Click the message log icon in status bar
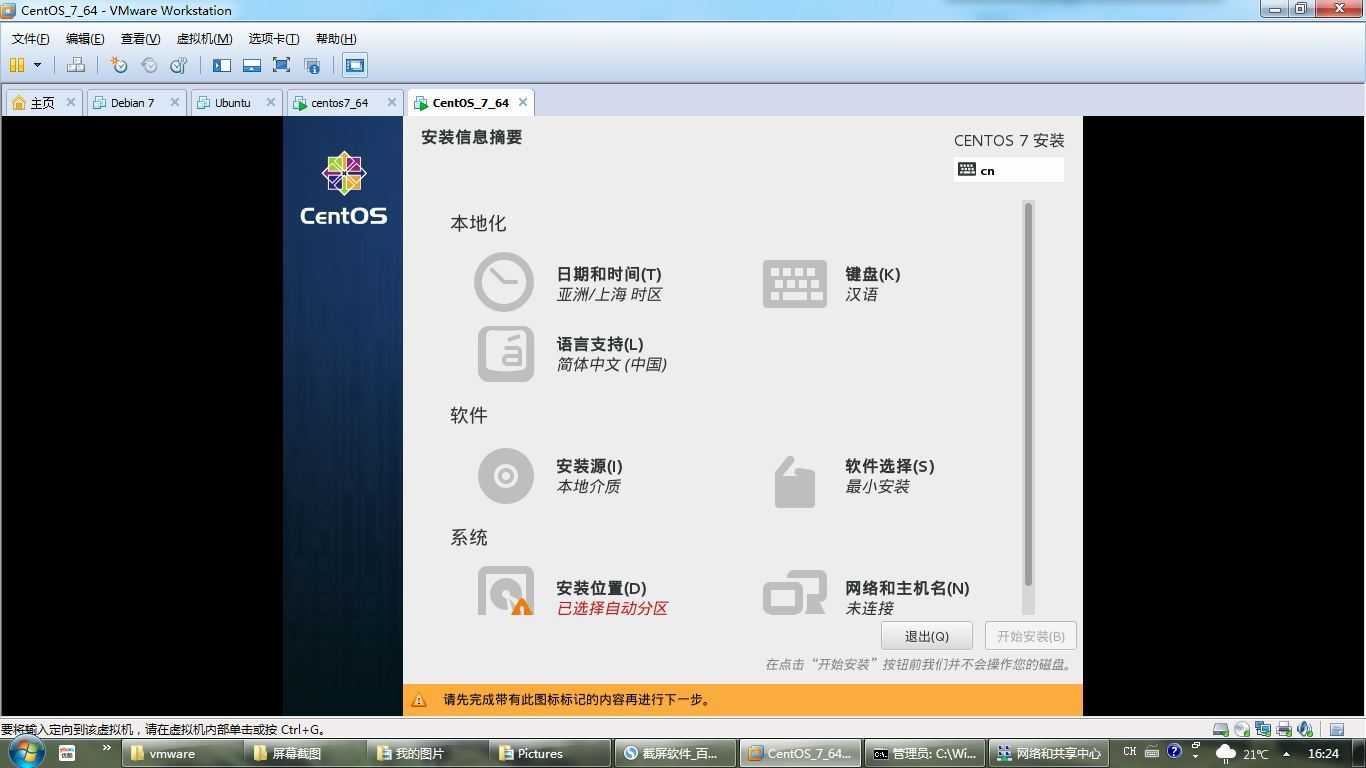The width and height of the screenshot is (1366, 768). (1336, 729)
